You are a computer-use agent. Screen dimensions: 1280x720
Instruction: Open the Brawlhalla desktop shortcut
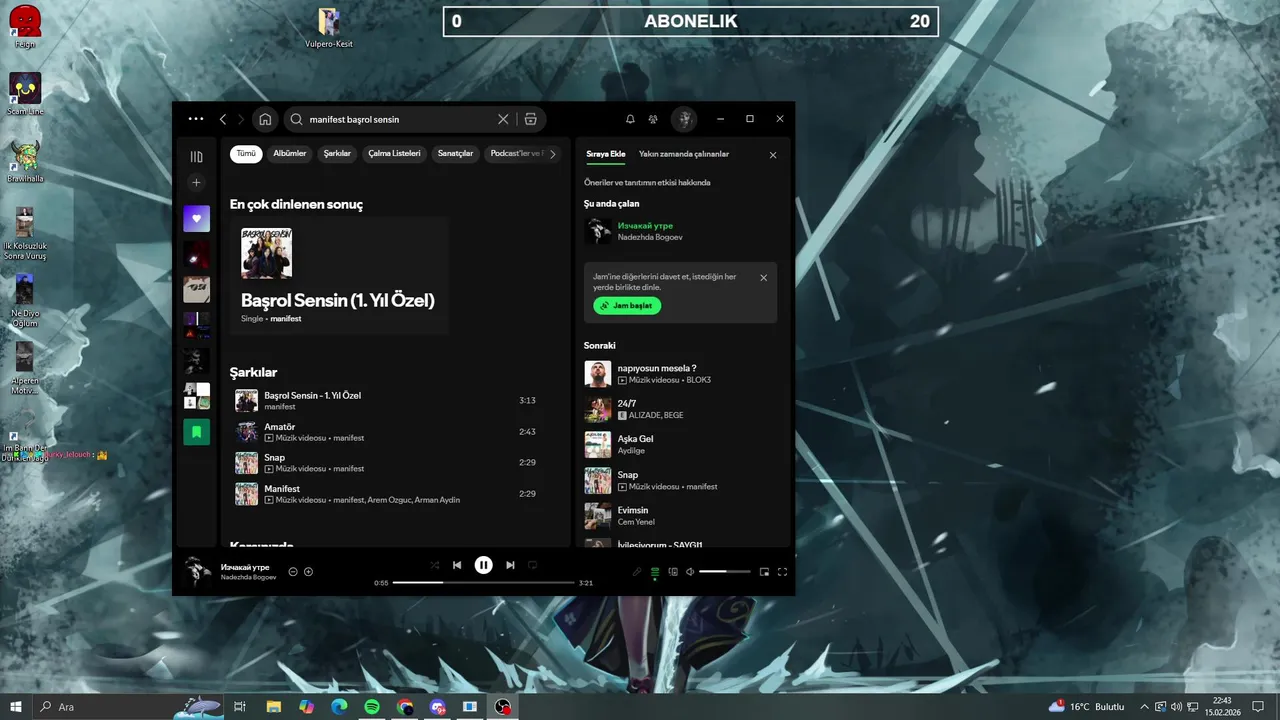pos(25,161)
